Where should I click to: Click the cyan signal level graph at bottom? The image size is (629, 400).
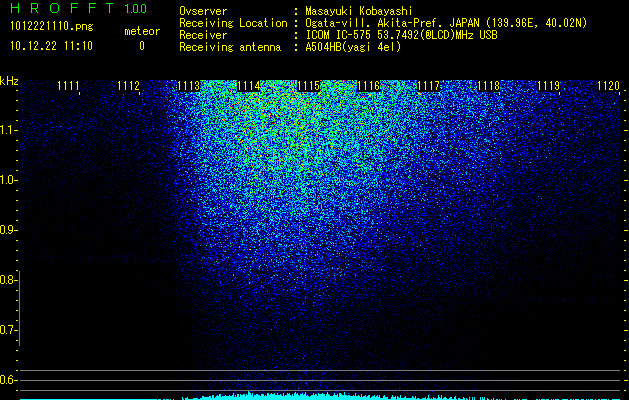[321, 396]
